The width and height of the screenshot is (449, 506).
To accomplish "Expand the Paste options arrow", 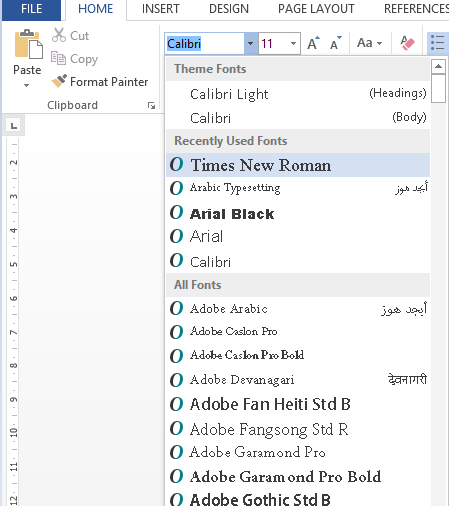I will 26,85.
